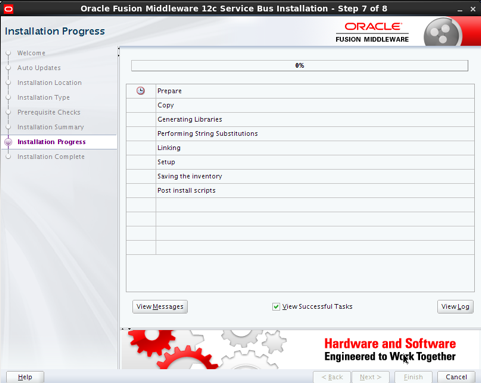Select the Prerequisite Checks step

coord(49,112)
